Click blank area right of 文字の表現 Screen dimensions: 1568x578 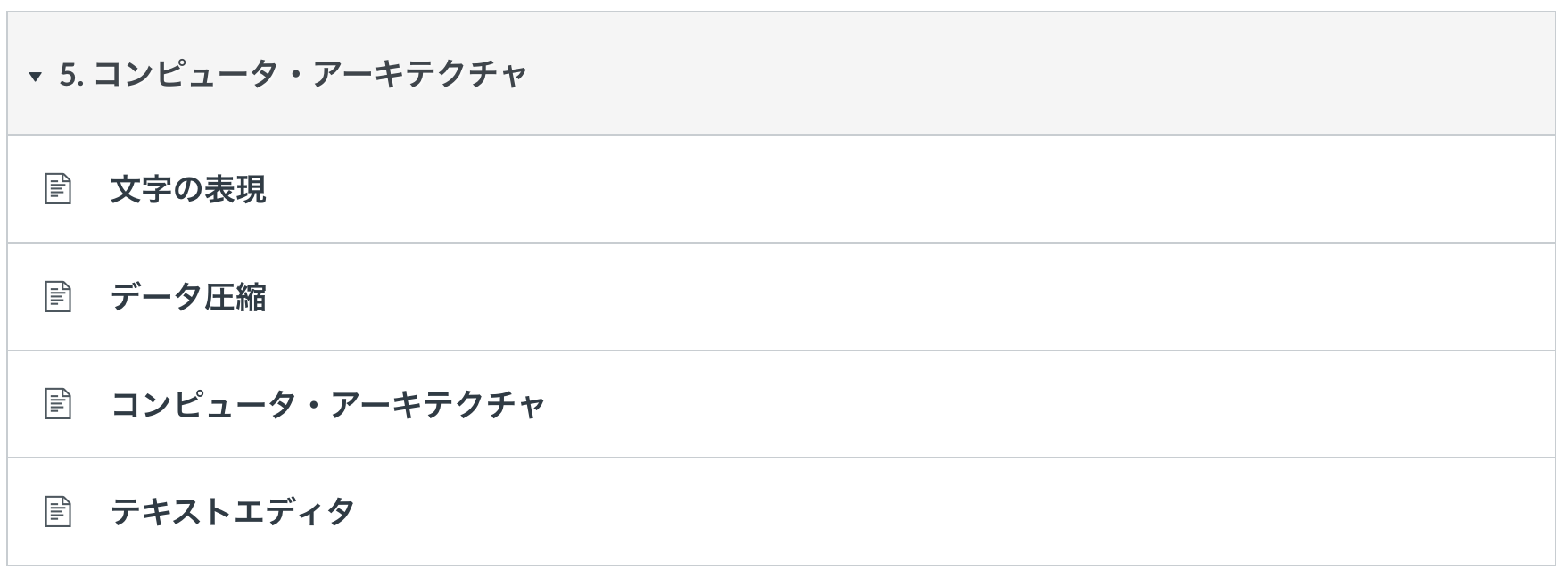(x=892, y=189)
